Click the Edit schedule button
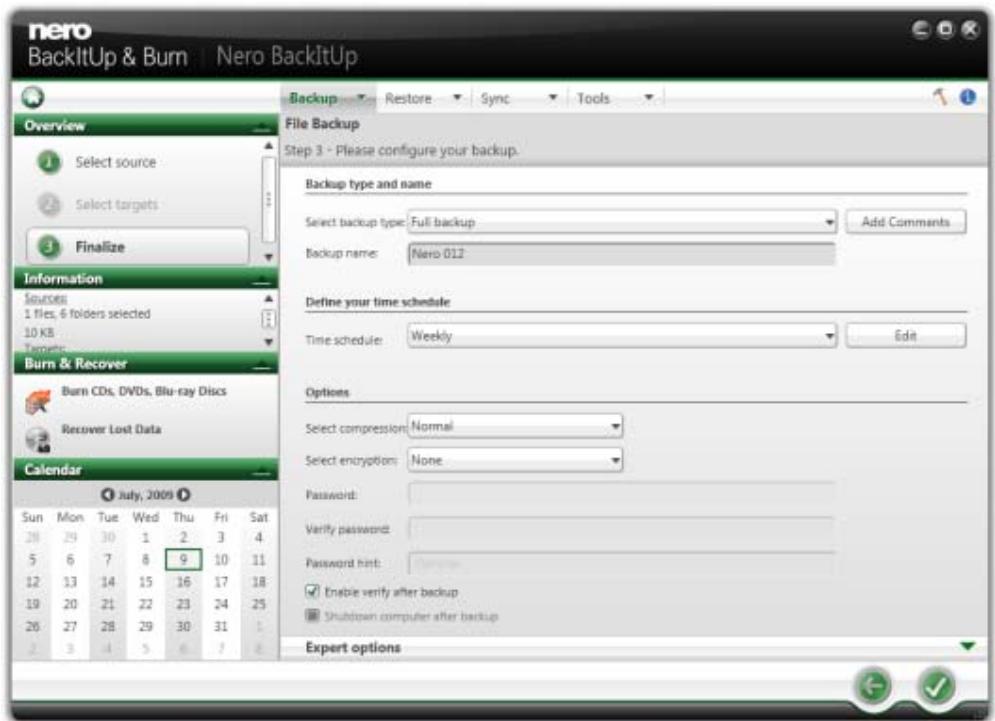The width and height of the screenshot is (995, 721). tap(906, 336)
